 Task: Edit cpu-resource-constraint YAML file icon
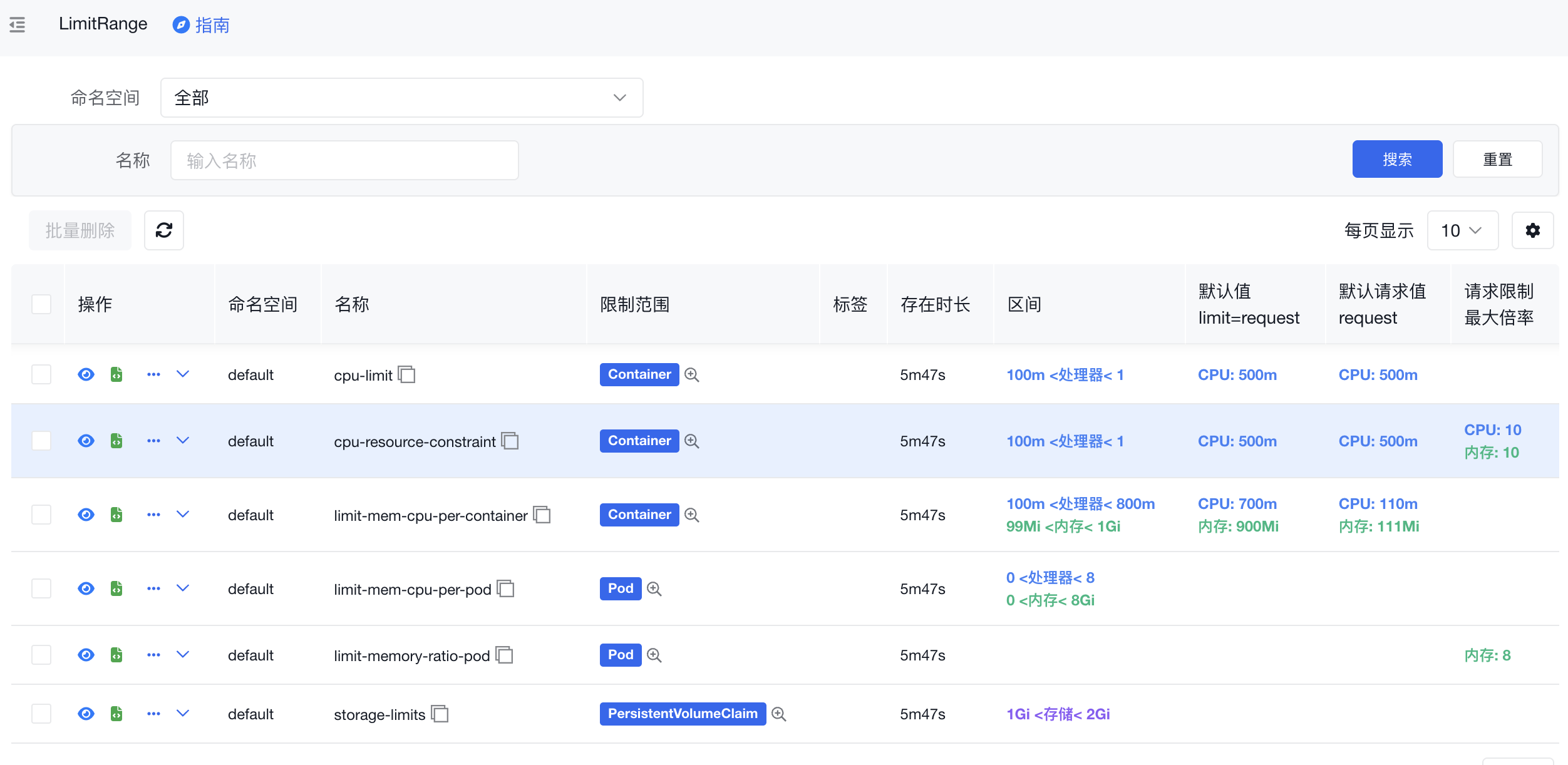pos(116,441)
